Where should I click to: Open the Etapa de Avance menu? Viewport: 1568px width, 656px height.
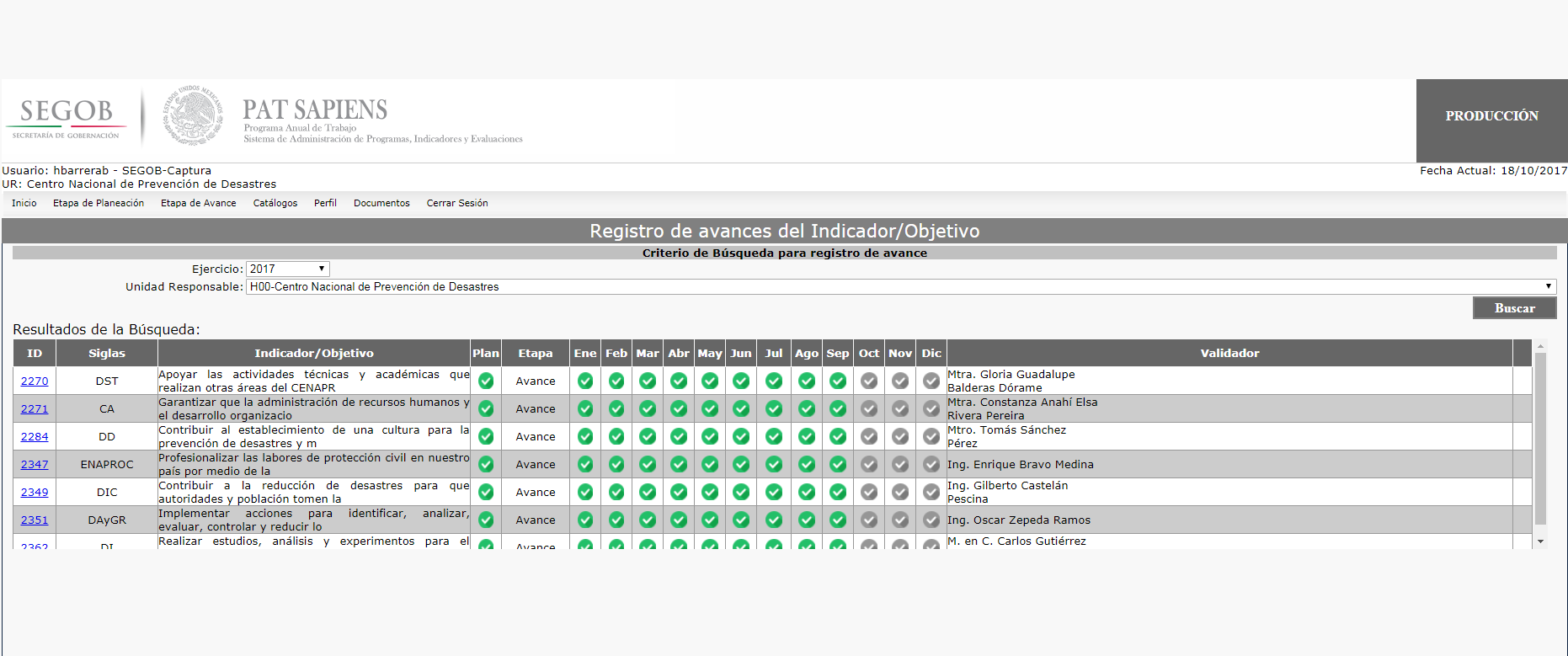click(199, 203)
